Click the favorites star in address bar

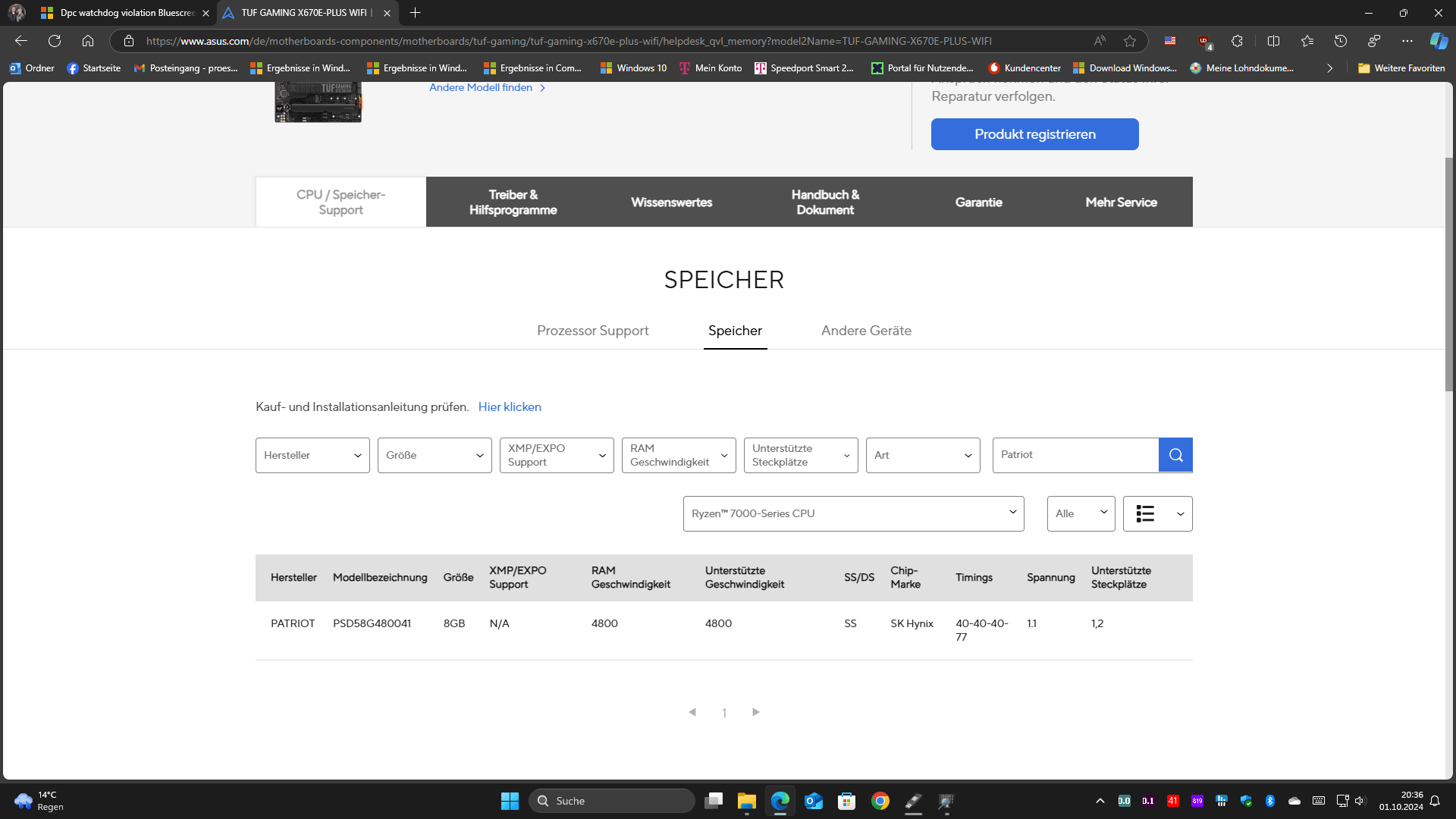1130,41
